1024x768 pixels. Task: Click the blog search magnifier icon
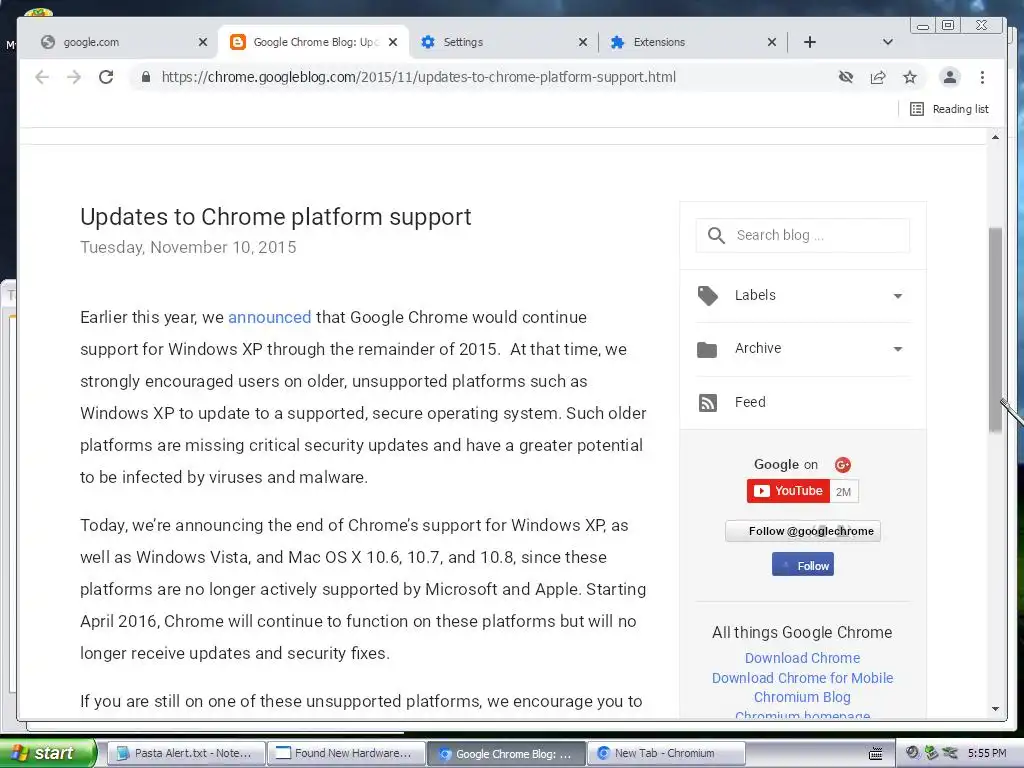(x=716, y=235)
